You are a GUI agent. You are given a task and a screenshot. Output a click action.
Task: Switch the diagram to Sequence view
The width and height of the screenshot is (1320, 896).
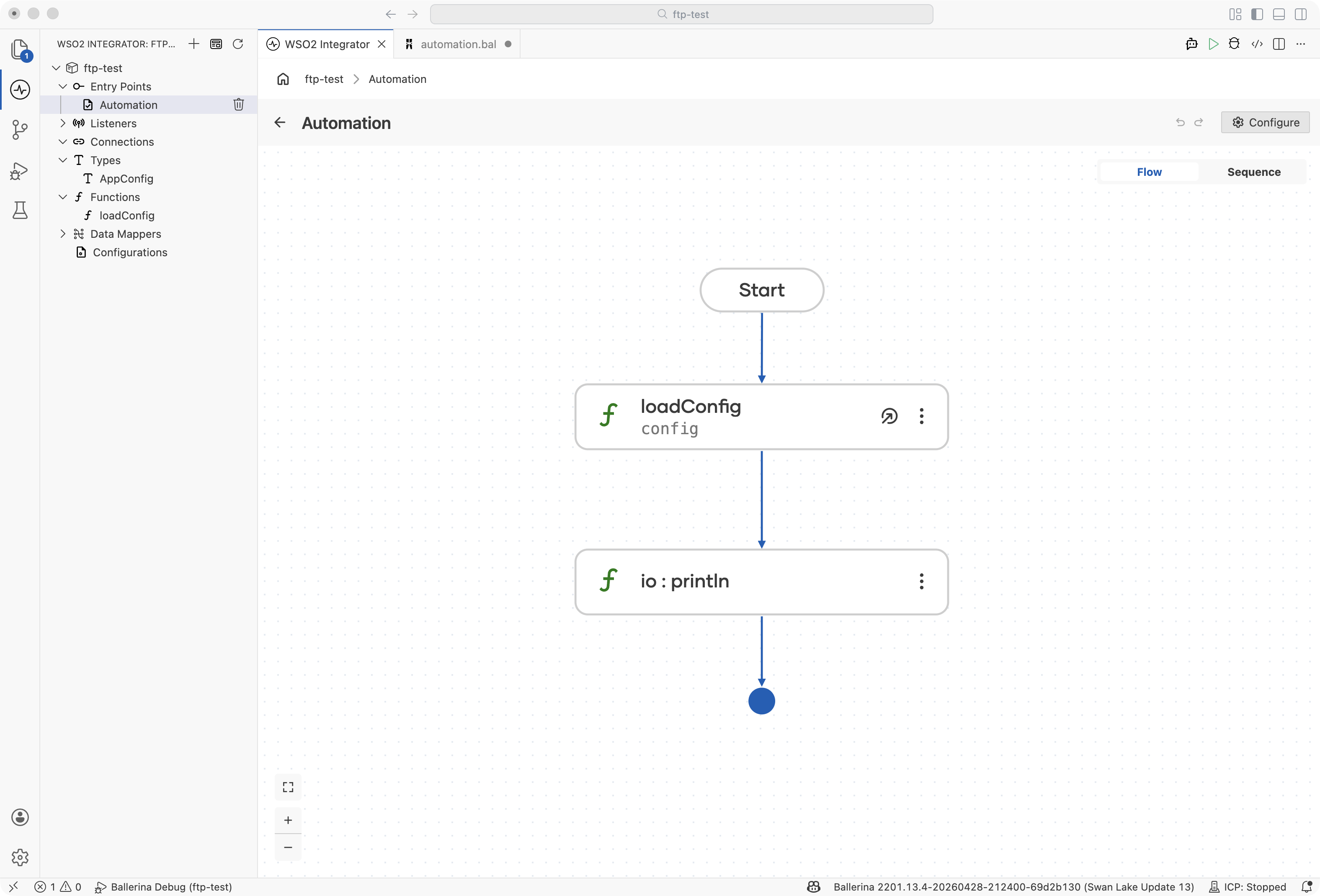click(1253, 172)
